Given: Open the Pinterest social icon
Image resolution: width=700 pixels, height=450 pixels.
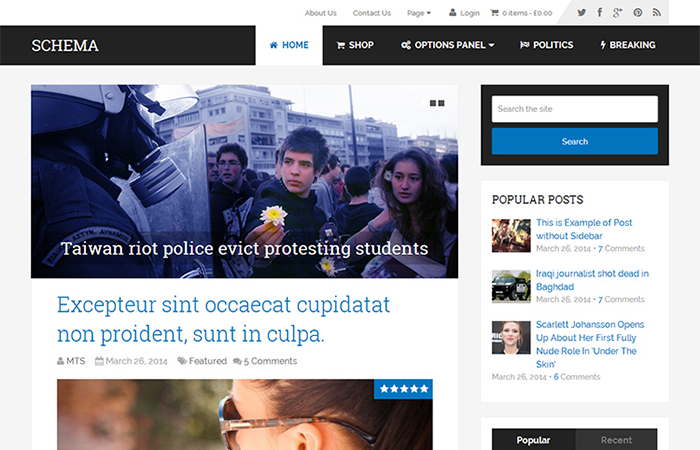Looking at the screenshot, I should click(638, 12).
